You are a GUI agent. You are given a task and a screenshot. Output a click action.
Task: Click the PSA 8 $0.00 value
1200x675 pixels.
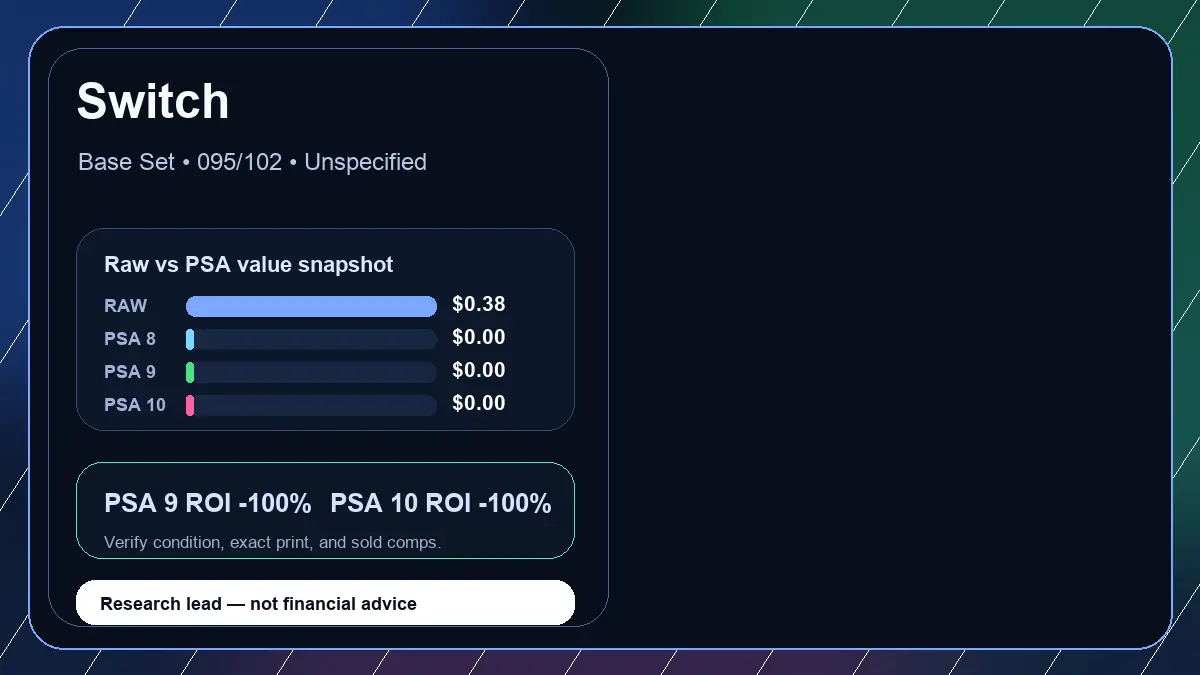[x=479, y=338]
